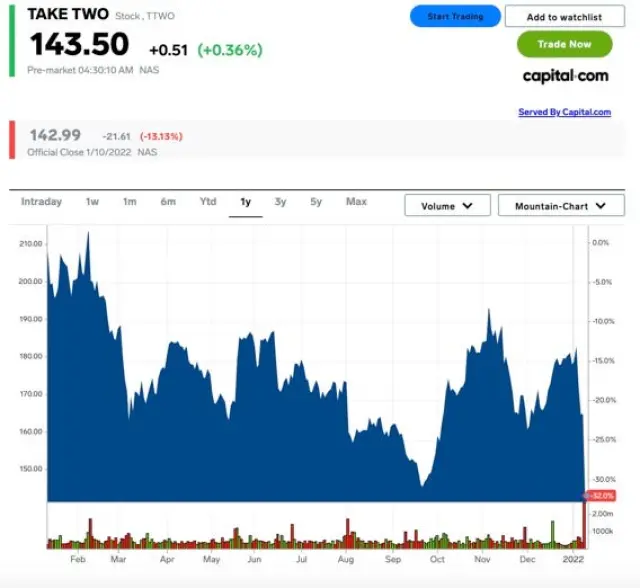This screenshot has height=588, width=640.
Task: Switch to the Intraday timeframe tab
Action: pyautogui.click(x=41, y=202)
